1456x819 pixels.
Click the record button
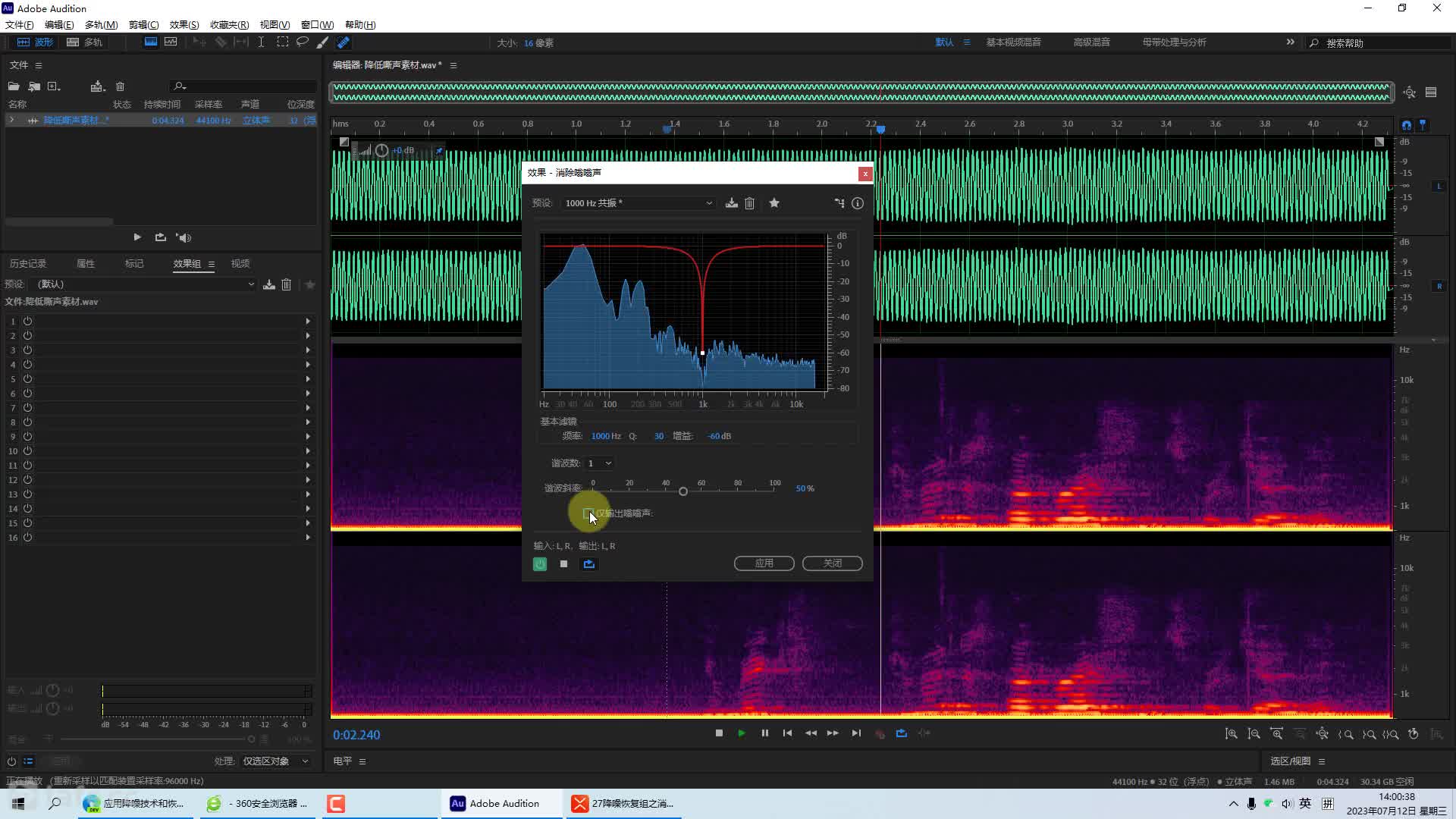click(x=880, y=733)
